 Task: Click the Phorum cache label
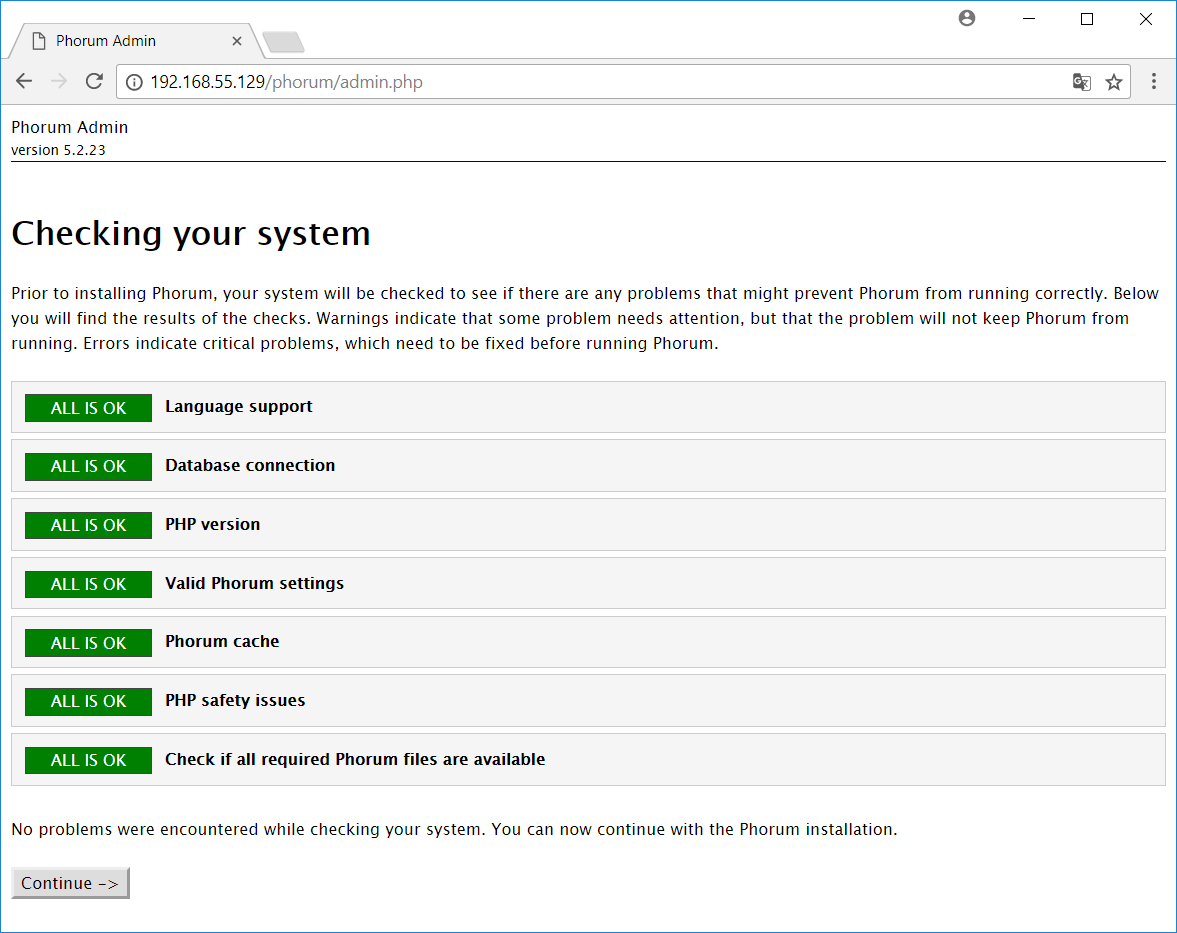222,641
